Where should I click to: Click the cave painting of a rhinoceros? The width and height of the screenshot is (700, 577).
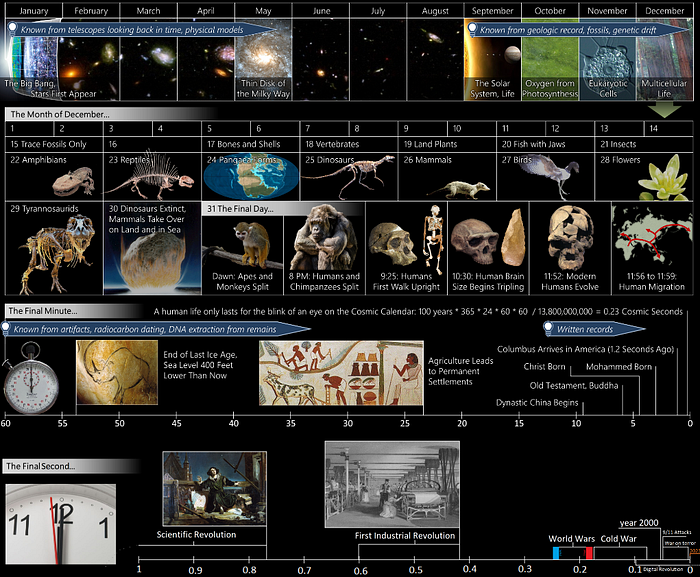(117, 372)
